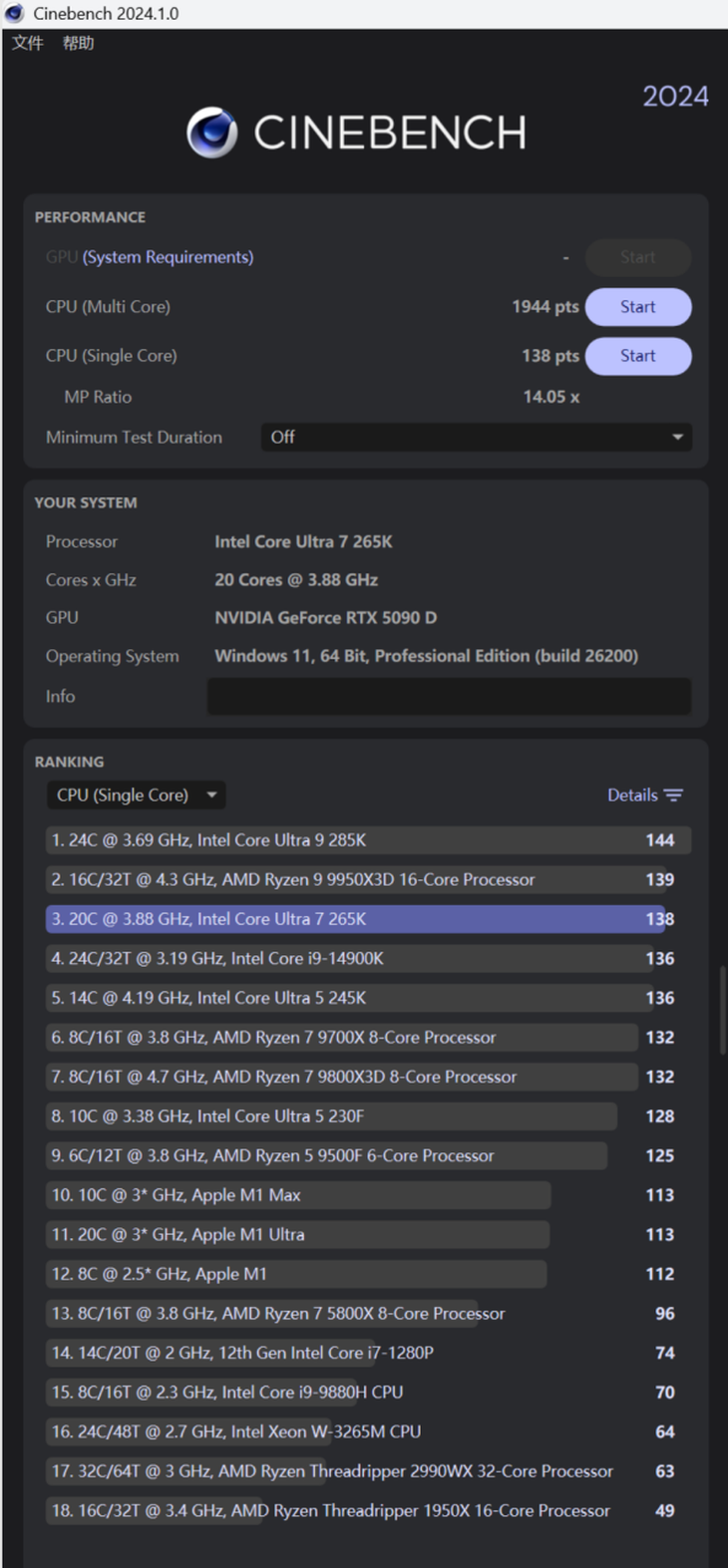Click into the Info text field

point(449,696)
